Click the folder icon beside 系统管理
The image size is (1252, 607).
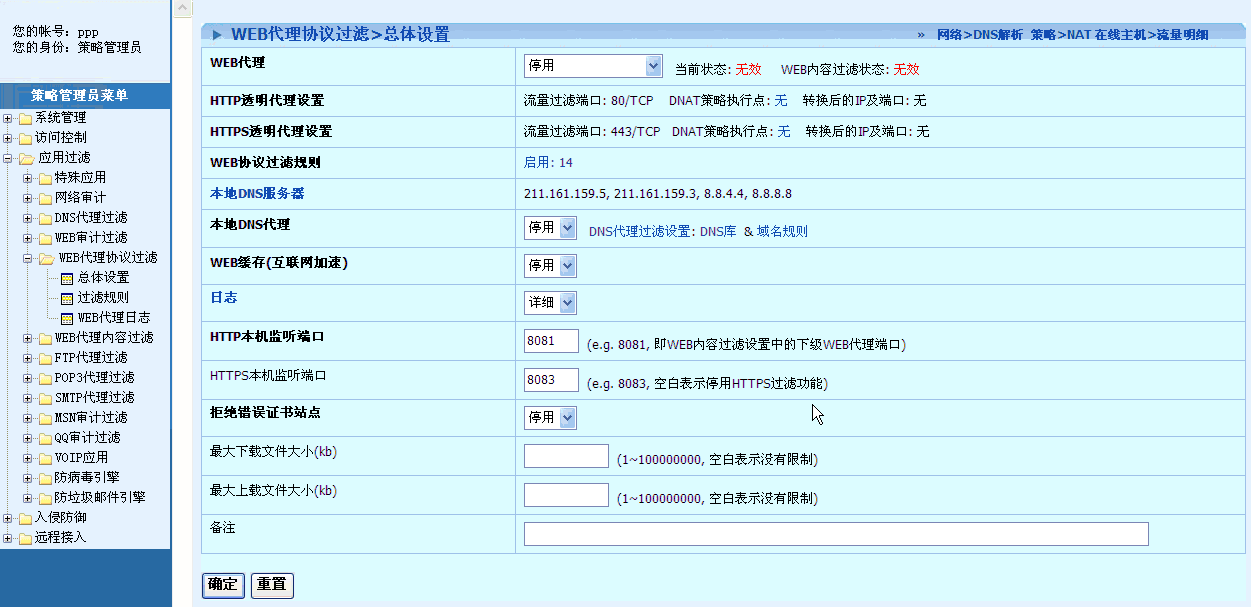25,118
